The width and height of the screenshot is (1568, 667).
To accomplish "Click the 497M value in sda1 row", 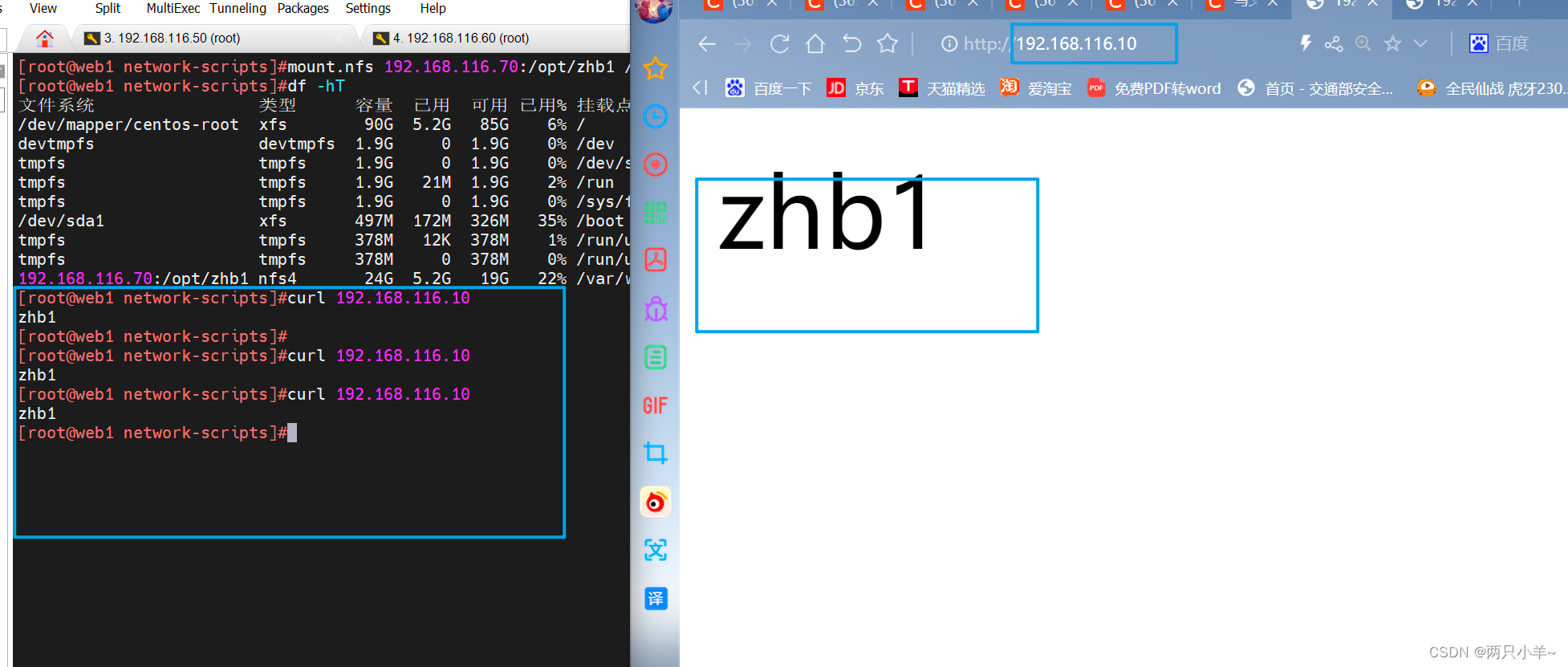I will coord(374,221).
